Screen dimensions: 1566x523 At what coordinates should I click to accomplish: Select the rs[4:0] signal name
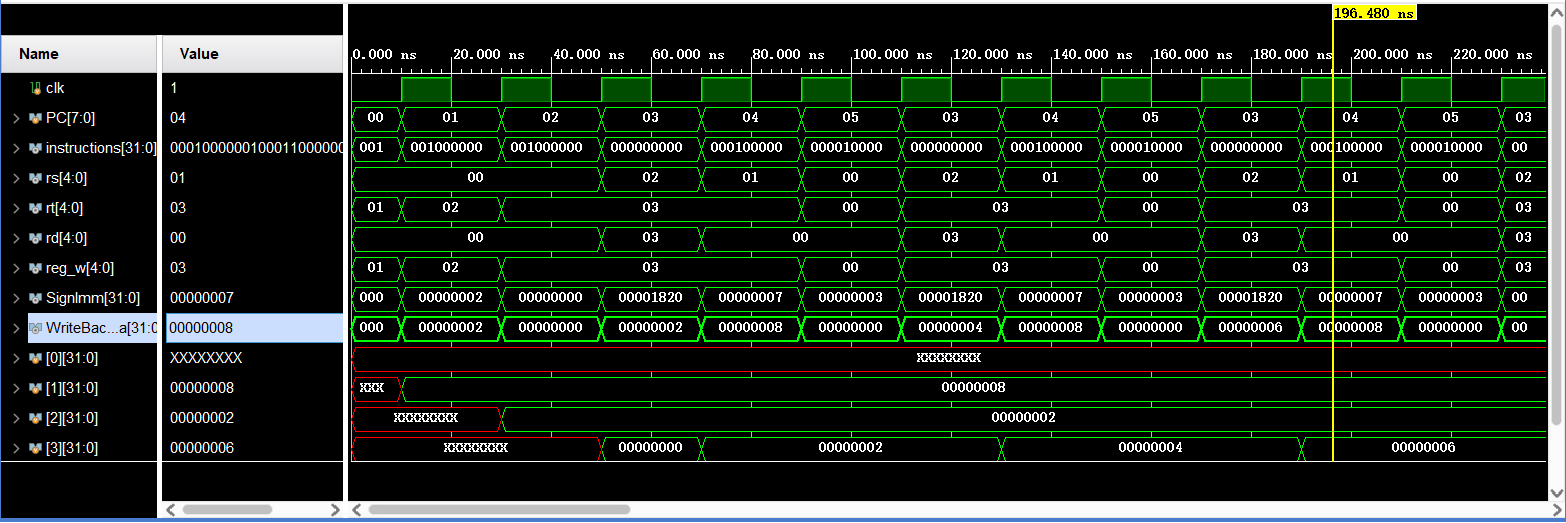(x=67, y=178)
